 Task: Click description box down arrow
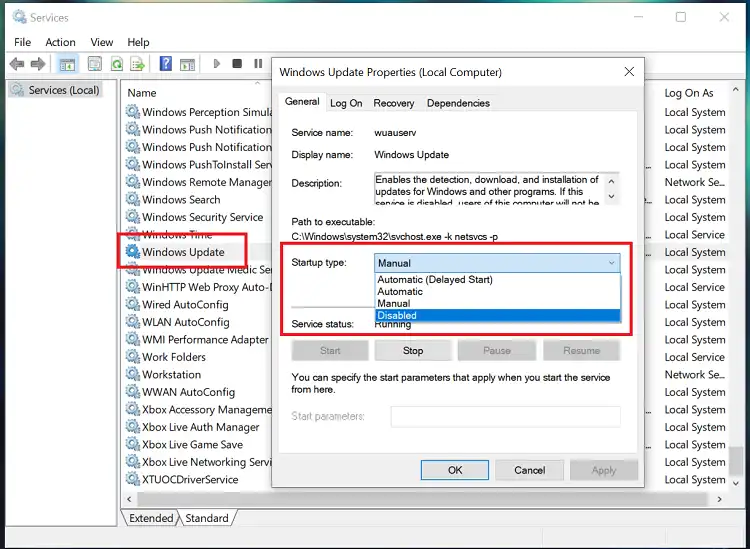click(611, 197)
